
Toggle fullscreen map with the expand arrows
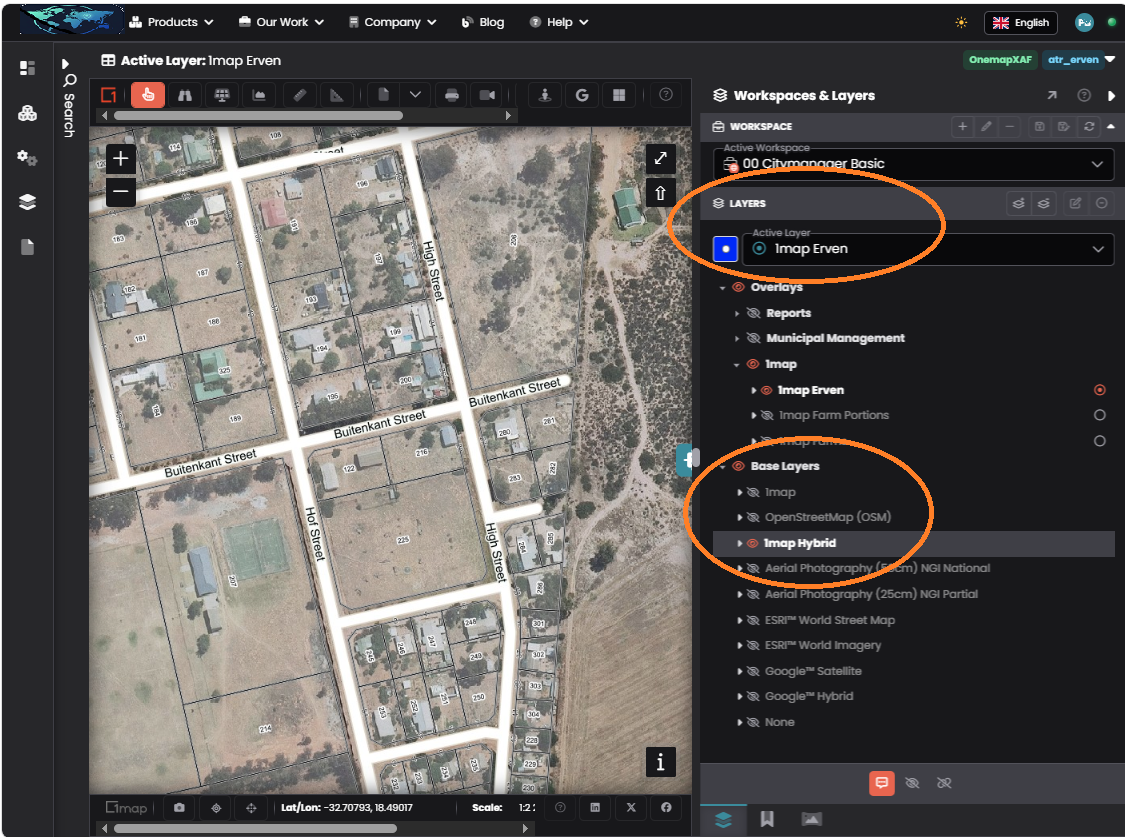coord(660,159)
